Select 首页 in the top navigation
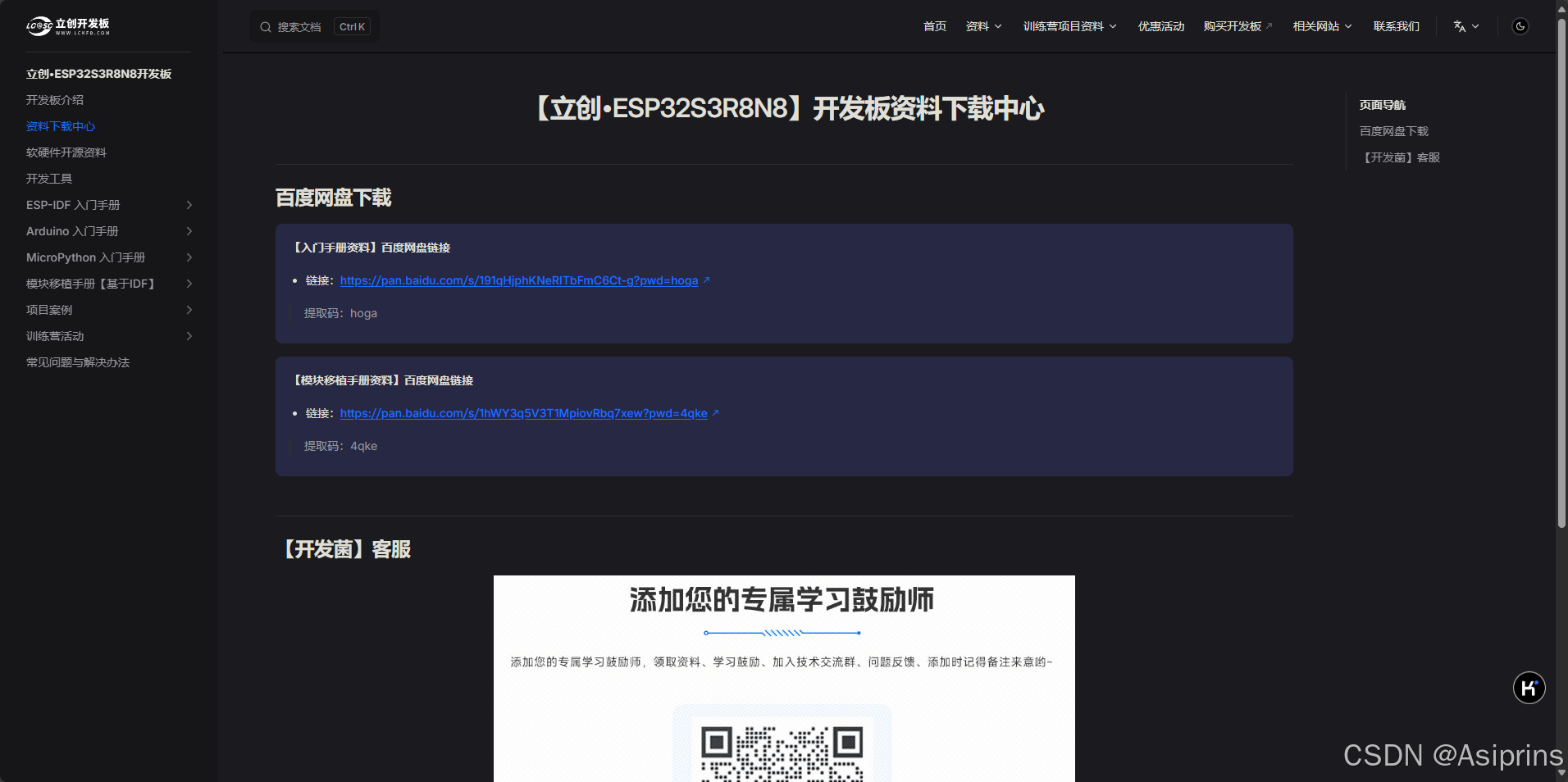Screen dimensions: 1568x782 click(934, 25)
